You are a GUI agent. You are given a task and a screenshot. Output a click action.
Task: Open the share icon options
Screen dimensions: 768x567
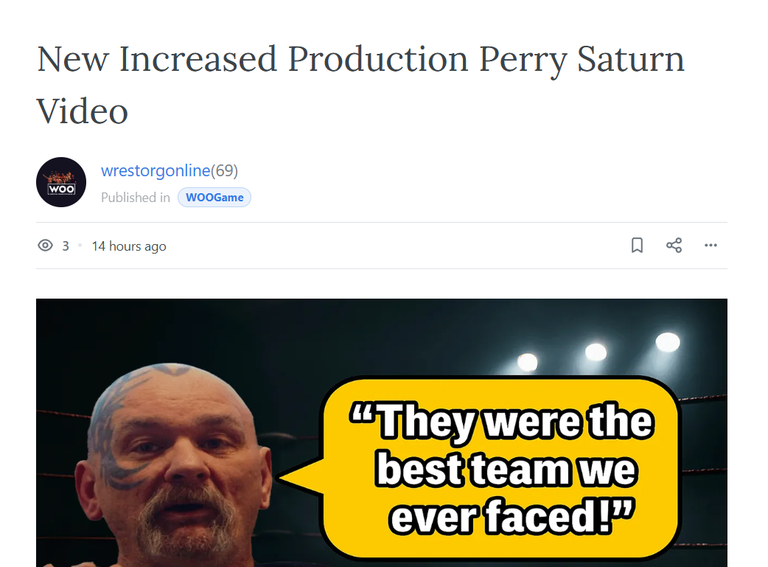(x=674, y=245)
